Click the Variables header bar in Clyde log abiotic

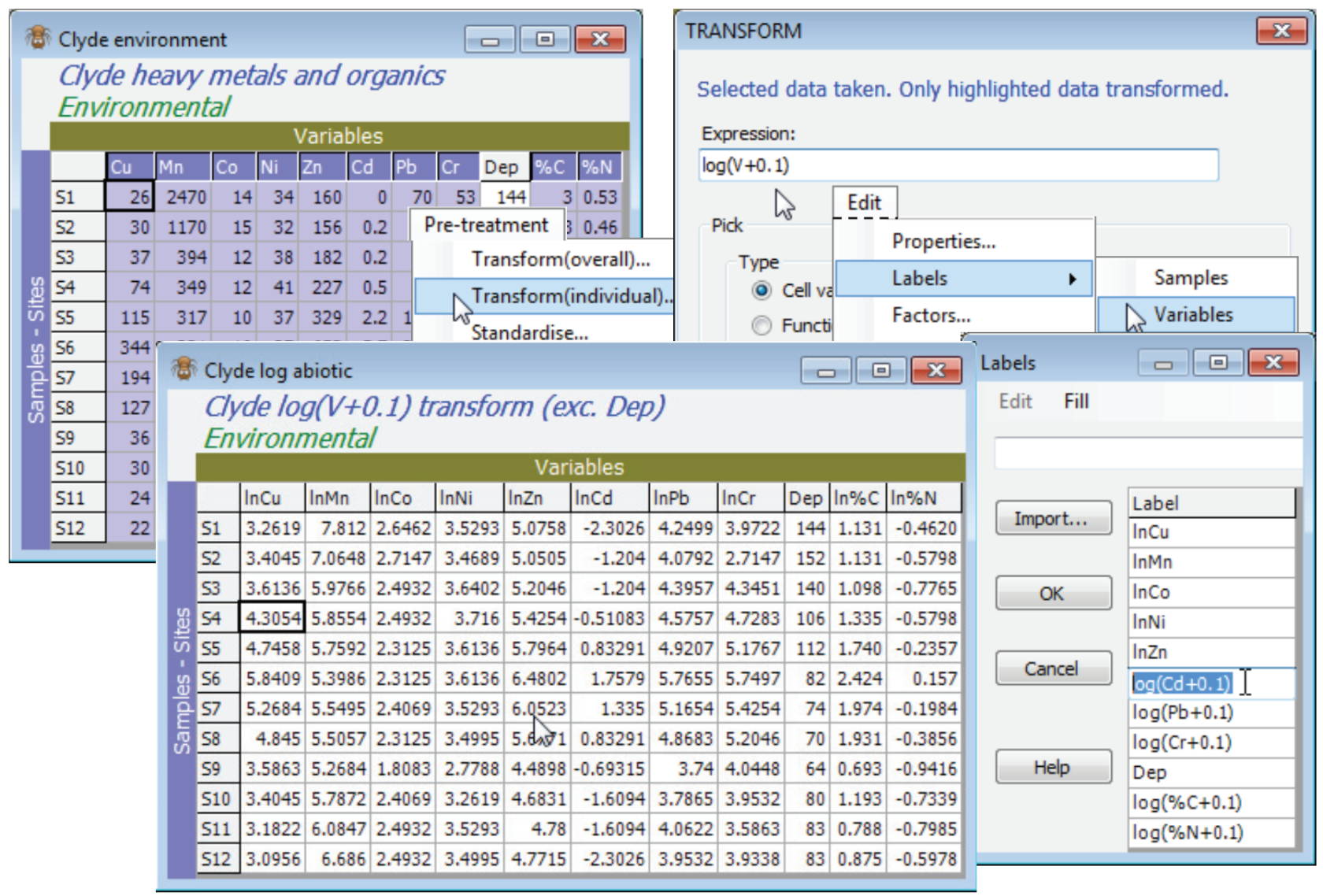click(x=580, y=467)
